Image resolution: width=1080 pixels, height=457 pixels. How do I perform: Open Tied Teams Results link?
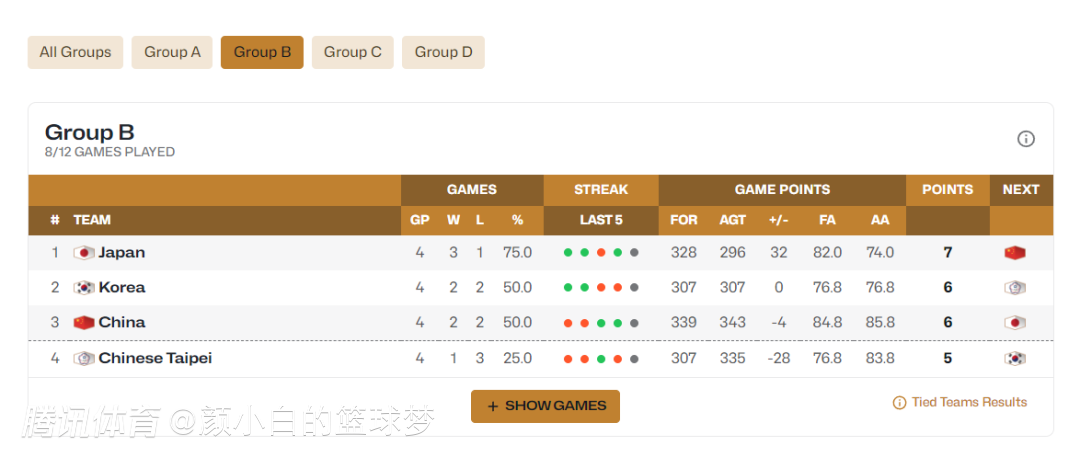click(960, 402)
